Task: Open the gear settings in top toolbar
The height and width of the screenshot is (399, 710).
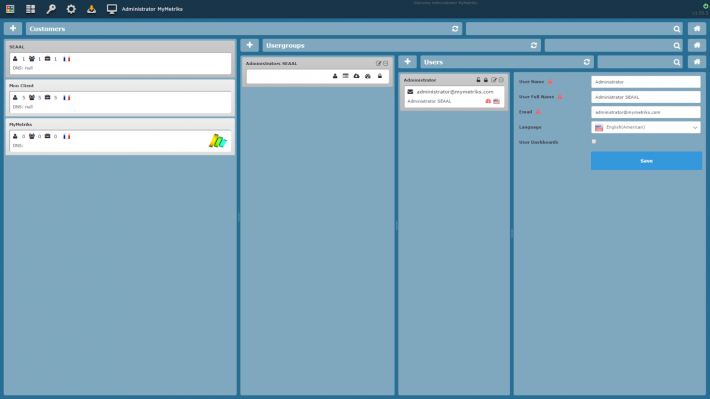Action: click(71, 9)
